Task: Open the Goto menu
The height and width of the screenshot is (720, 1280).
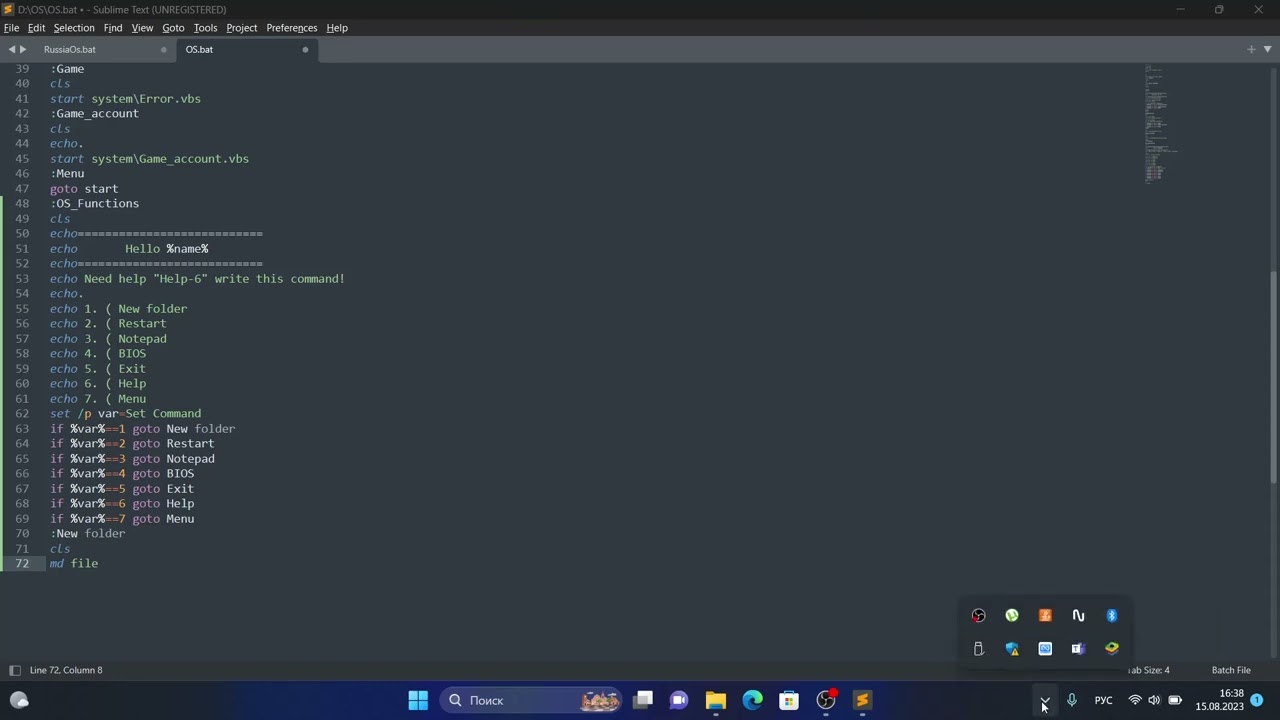Action: 173,28
